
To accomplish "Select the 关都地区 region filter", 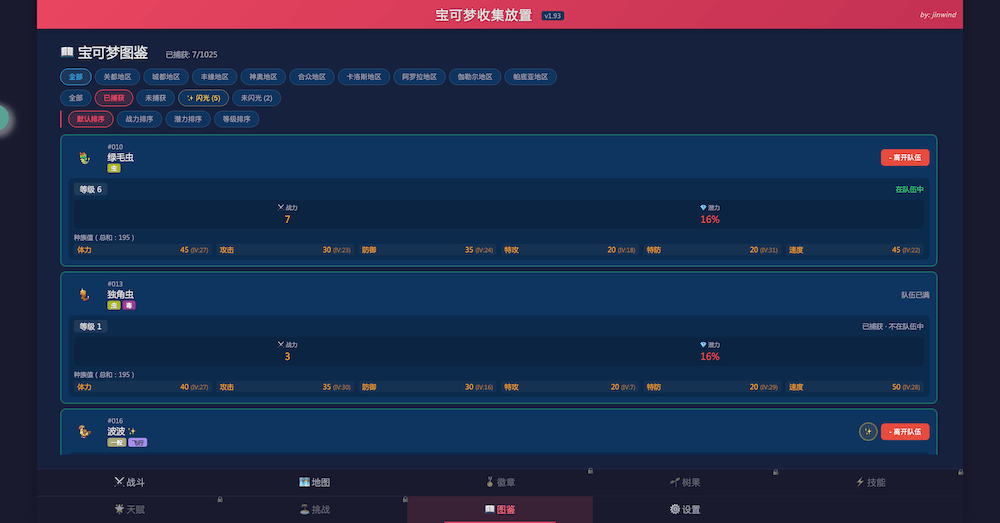I will point(117,77).
